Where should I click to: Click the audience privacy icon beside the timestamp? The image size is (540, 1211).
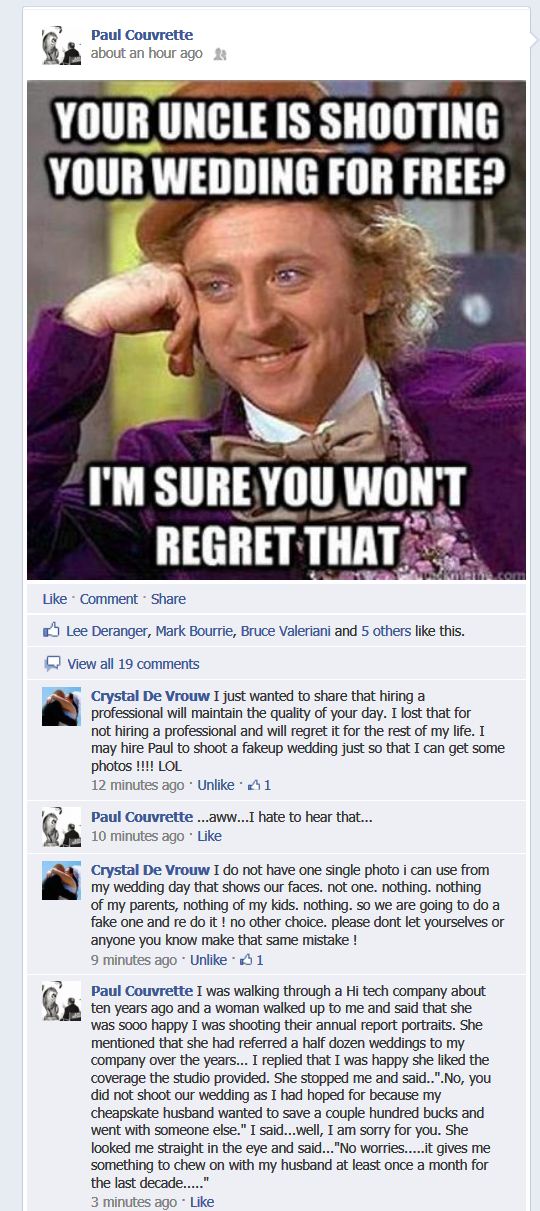click(x=220, y=54)
